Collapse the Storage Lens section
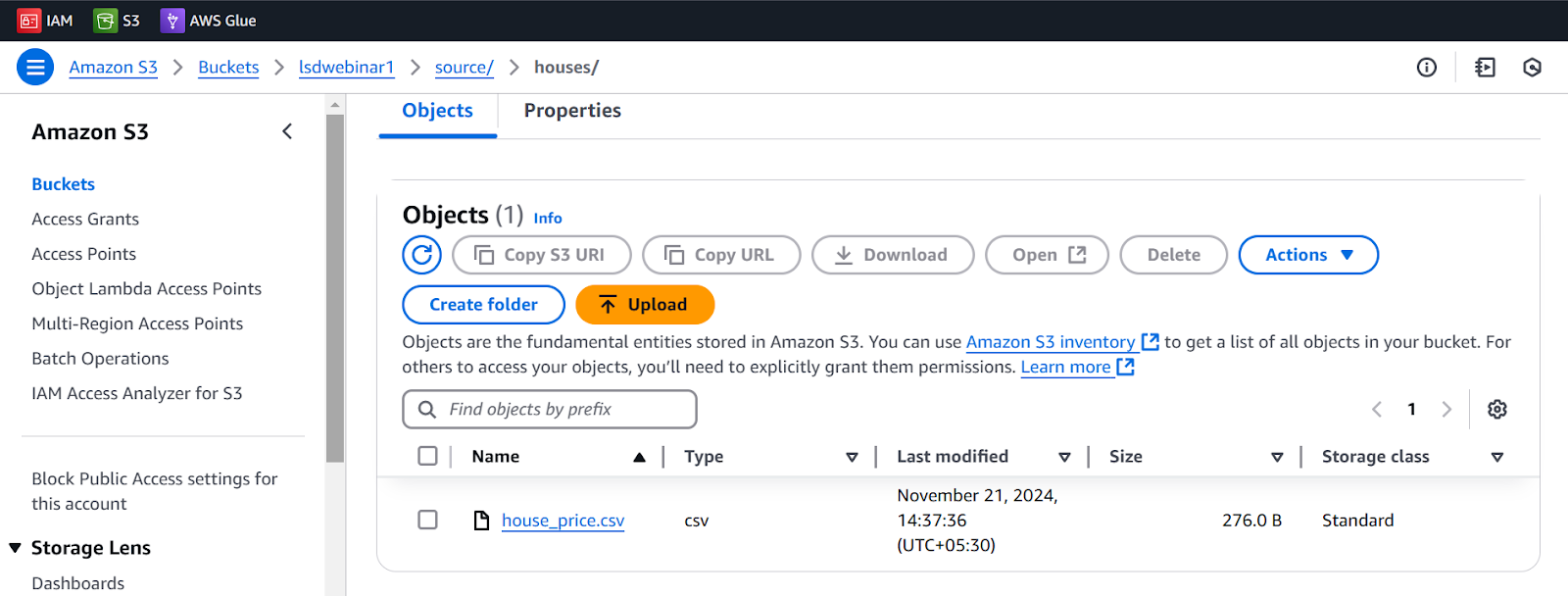Viewport: 1568px width, 596px height. point(15,548)
